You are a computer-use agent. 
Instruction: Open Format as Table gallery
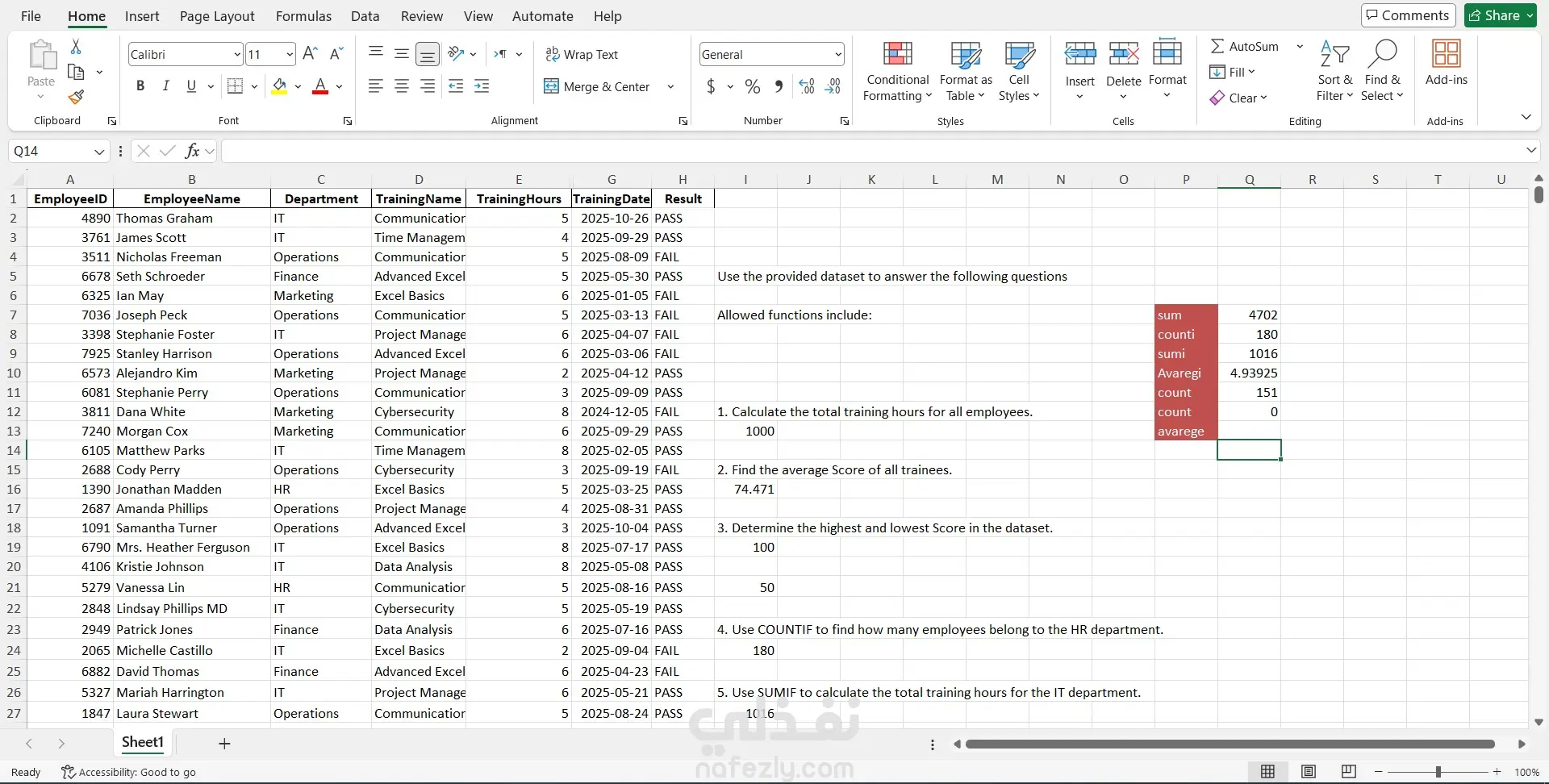pyautogui.click(x=966, y=71)
